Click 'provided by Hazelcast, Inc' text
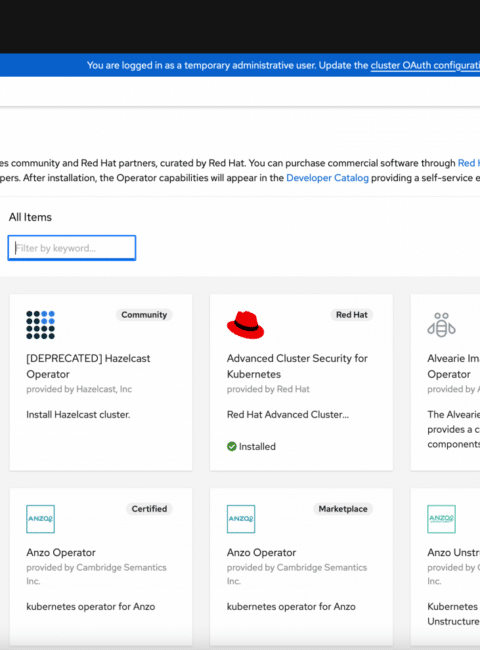The height and width of the screenshot is (650, 480). [79, 389]
